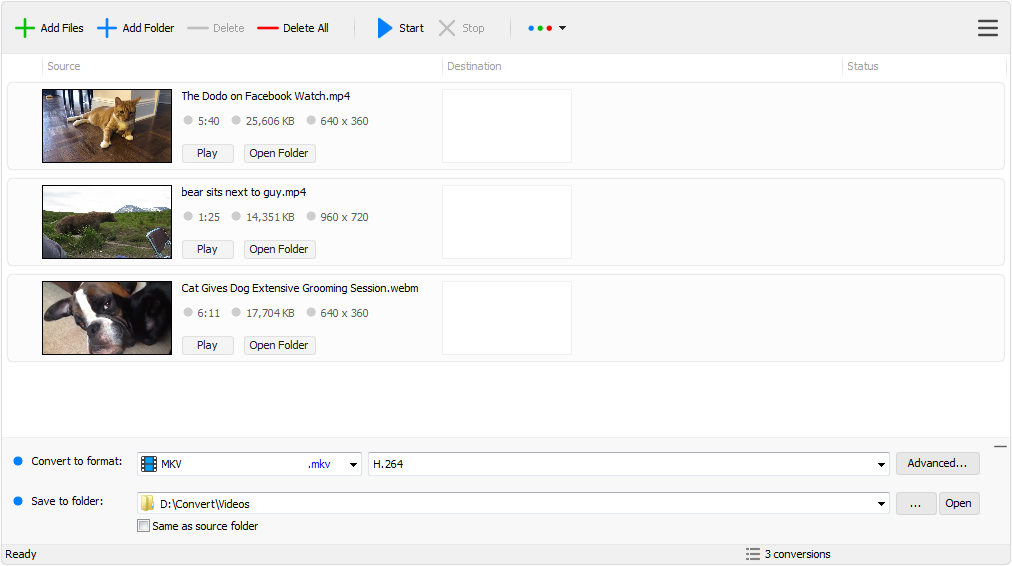Click the Destination column header
Viewport: 1012px width, 566px height.
click(x=474, y=66)
